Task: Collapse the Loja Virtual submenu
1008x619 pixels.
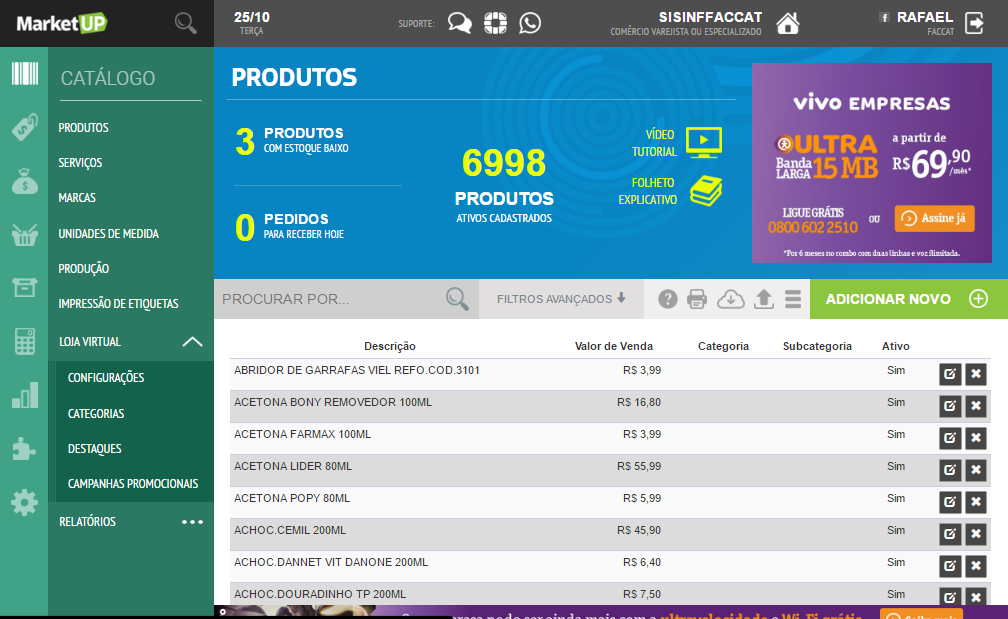Action: [192, 341]
